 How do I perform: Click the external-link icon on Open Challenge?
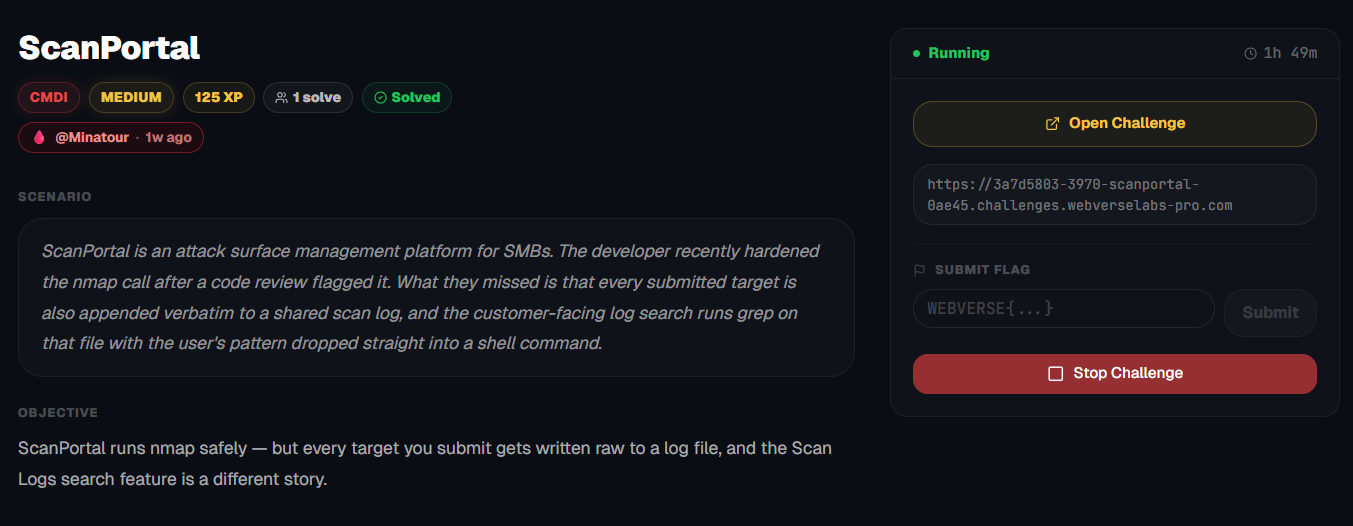(1052, 124)
